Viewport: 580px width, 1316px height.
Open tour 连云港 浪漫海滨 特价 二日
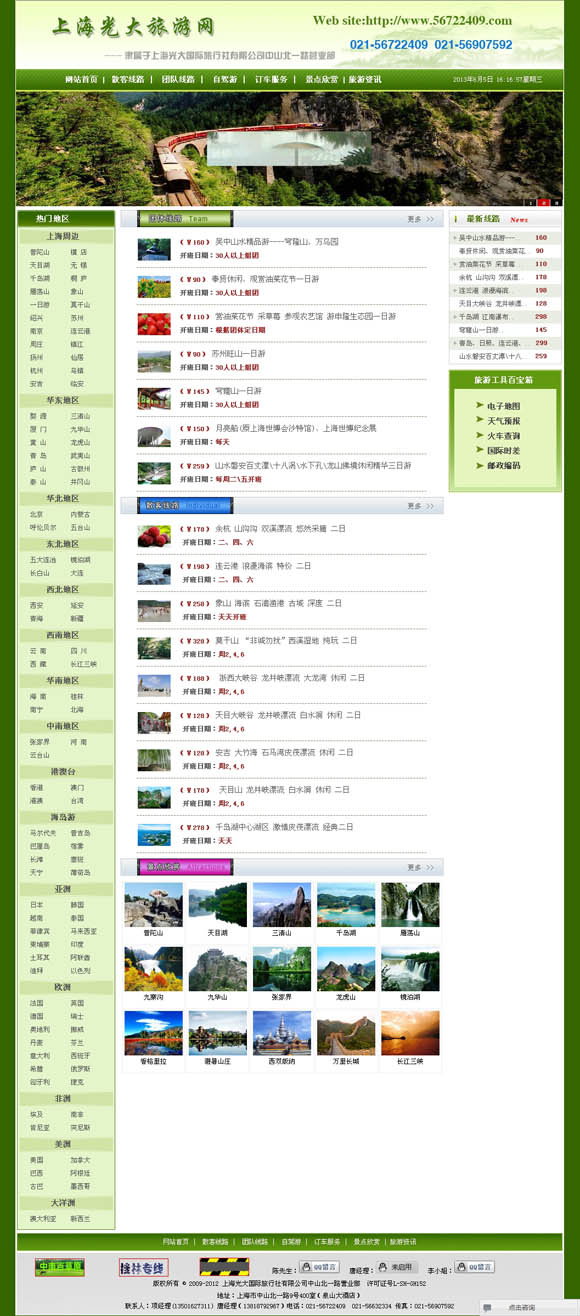(x=264, y=566)
